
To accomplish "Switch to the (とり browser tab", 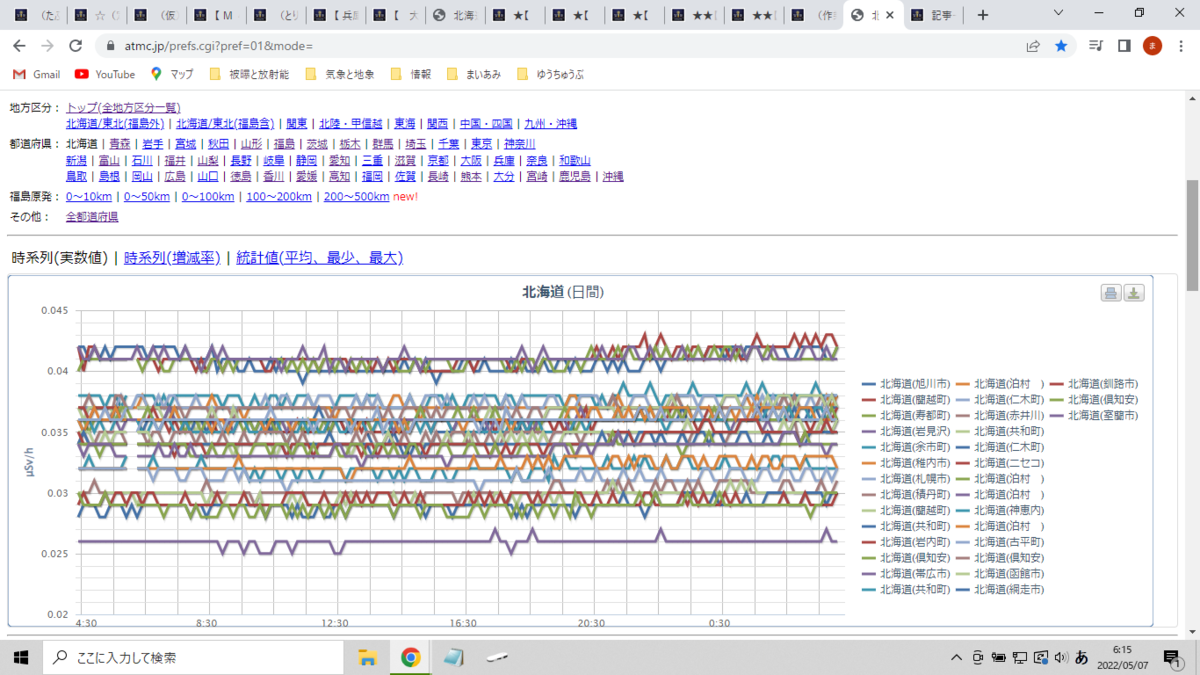I will pyautogui.click(x=275, y=16).
